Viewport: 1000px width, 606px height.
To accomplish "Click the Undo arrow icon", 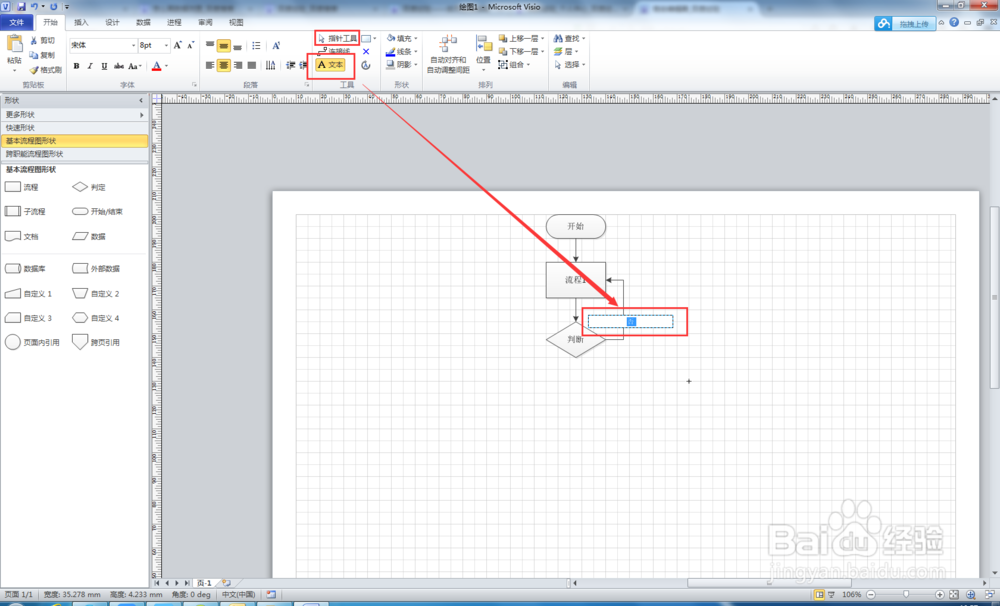I will click(x=34, y=6).
